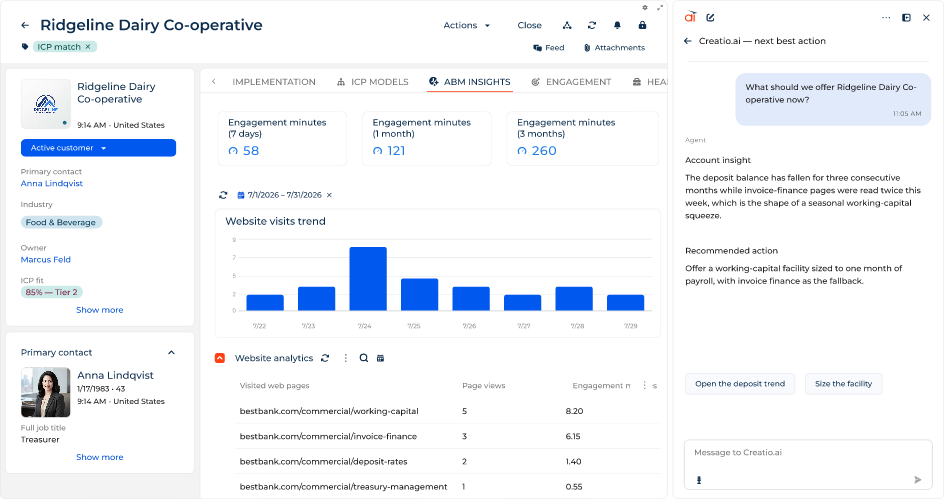
Task: Click the back arrow beside Ridgeline Dairy Co-operative
Action: 25,25
